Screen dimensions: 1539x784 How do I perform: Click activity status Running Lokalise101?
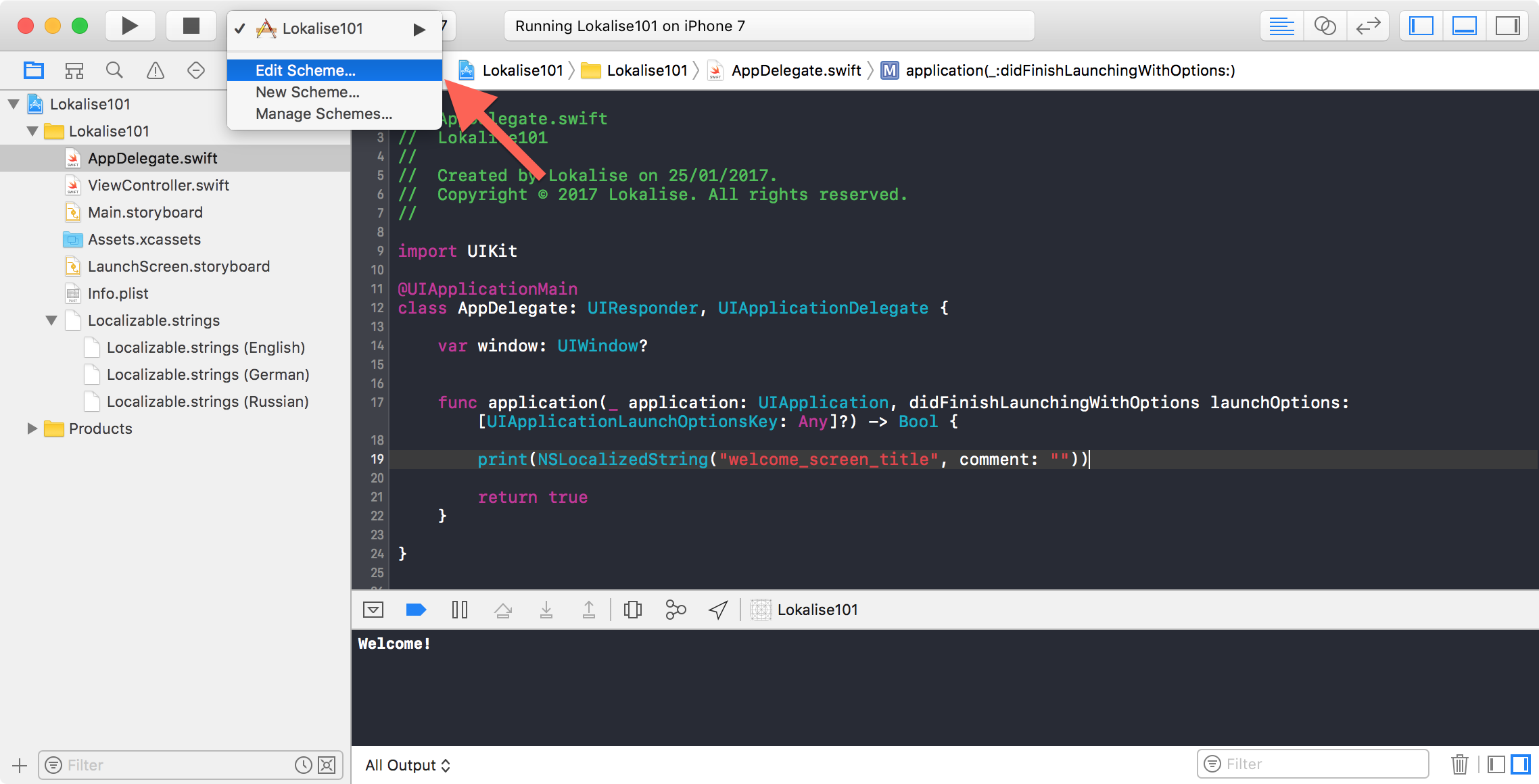point(769,26)
